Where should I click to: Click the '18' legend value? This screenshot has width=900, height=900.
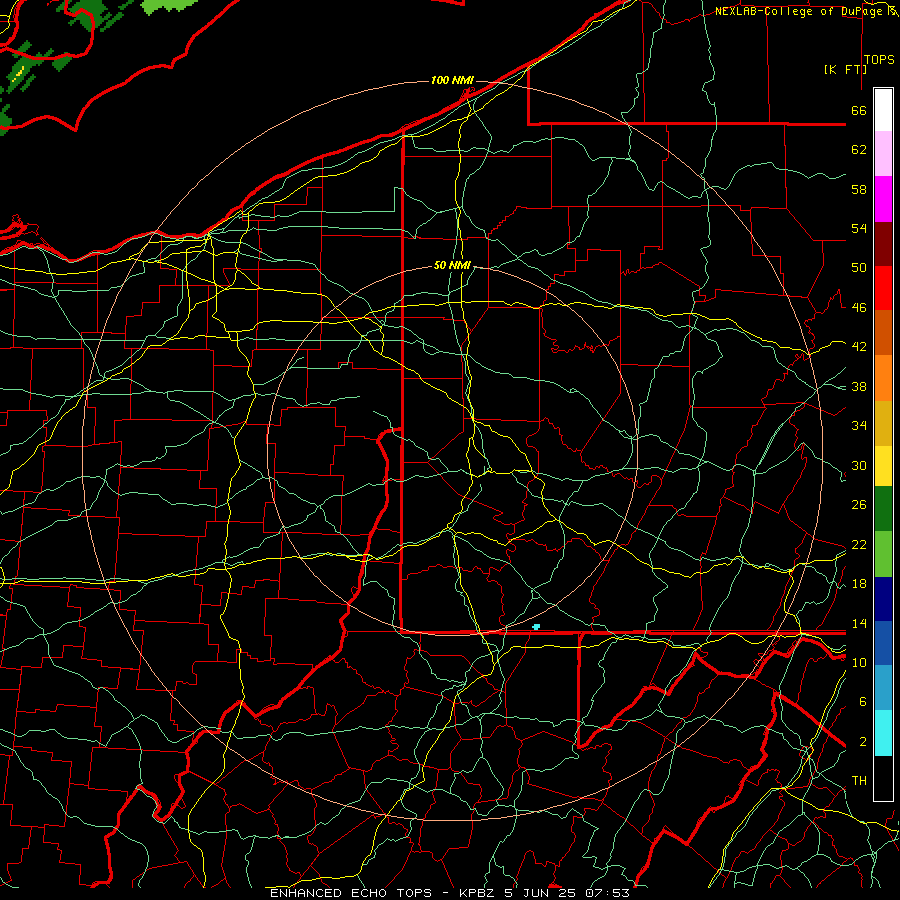(859, 584)
